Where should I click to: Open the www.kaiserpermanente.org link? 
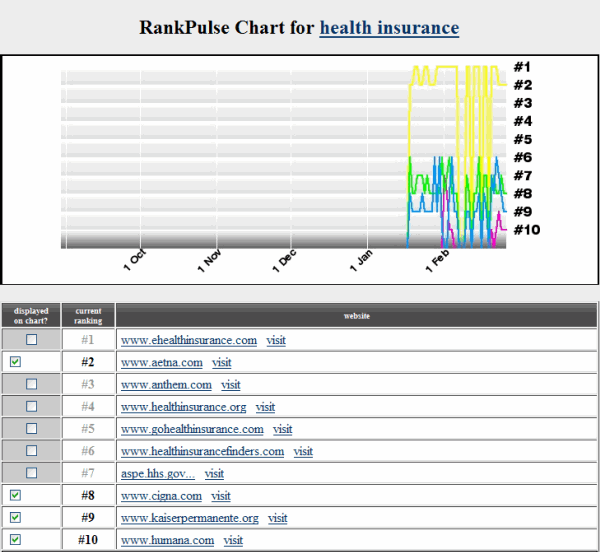click(190, 518)
